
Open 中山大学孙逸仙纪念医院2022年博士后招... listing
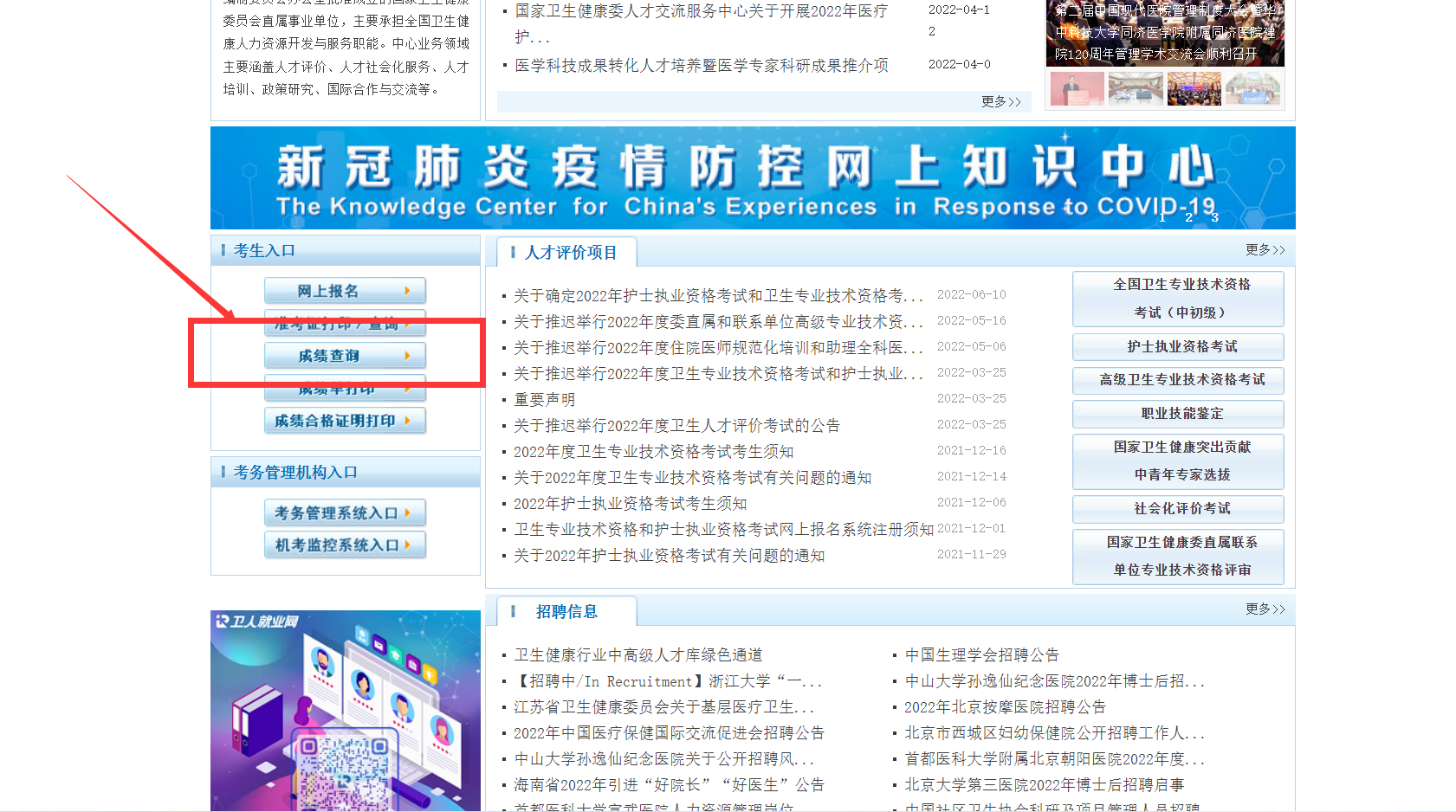pyautogui.click(x=1055, y=681)
